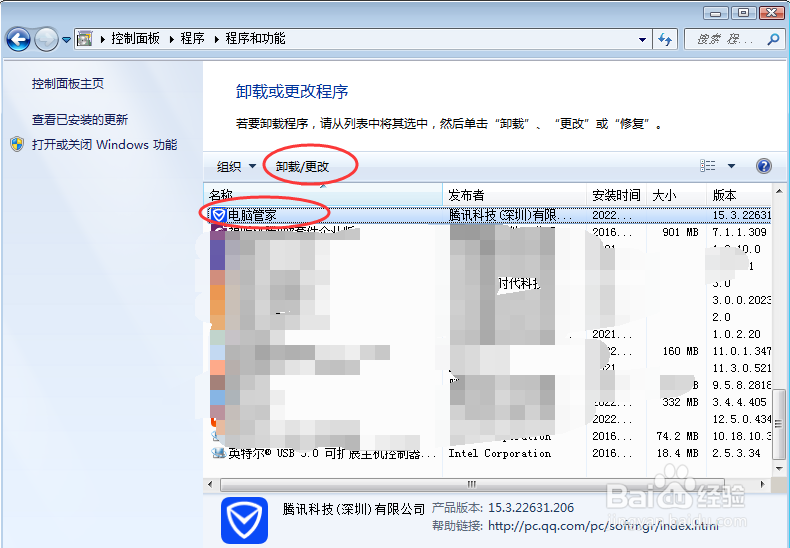Focus the search box in the window
This screenshot has width=790, height=548.
point(726,39)
